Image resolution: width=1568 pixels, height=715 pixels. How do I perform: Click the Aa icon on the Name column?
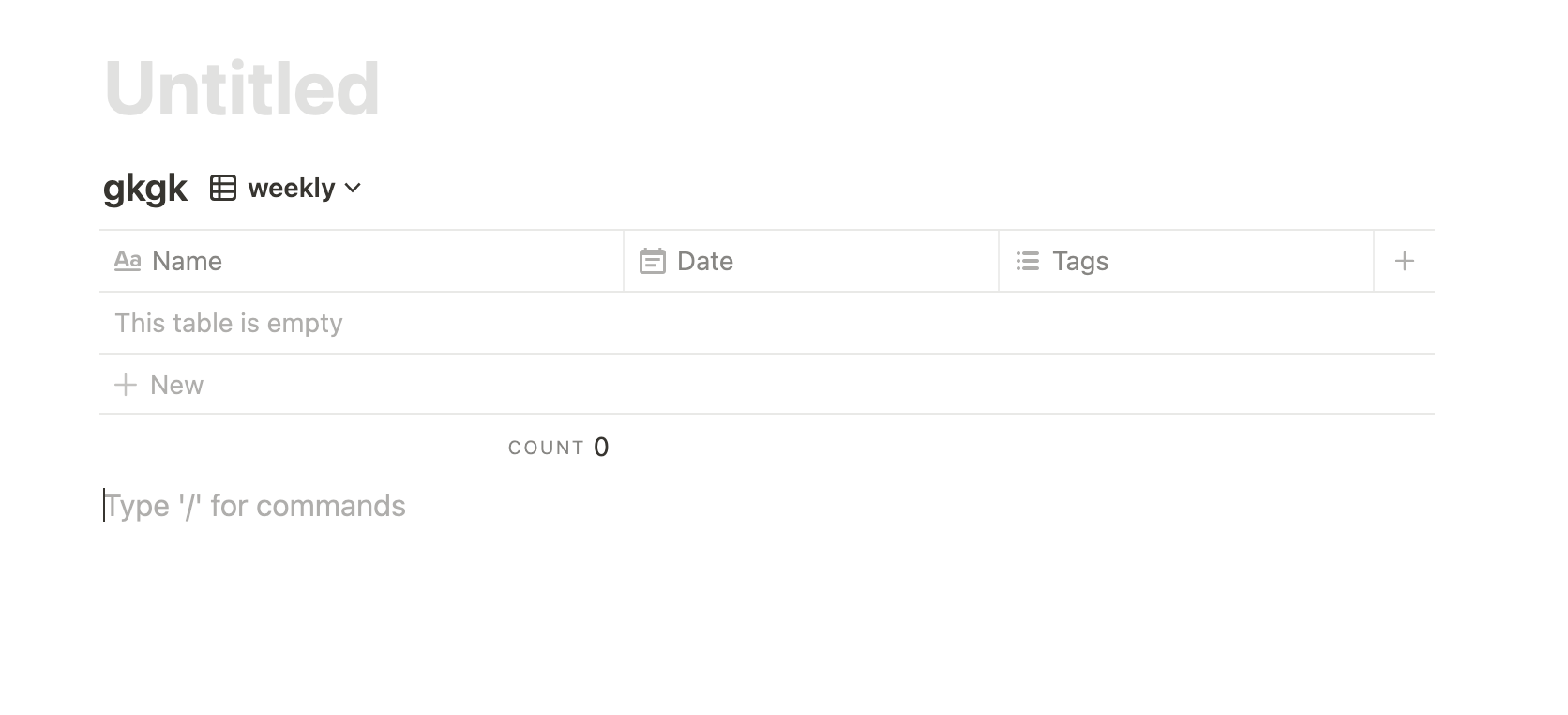(x=128, y=261)
